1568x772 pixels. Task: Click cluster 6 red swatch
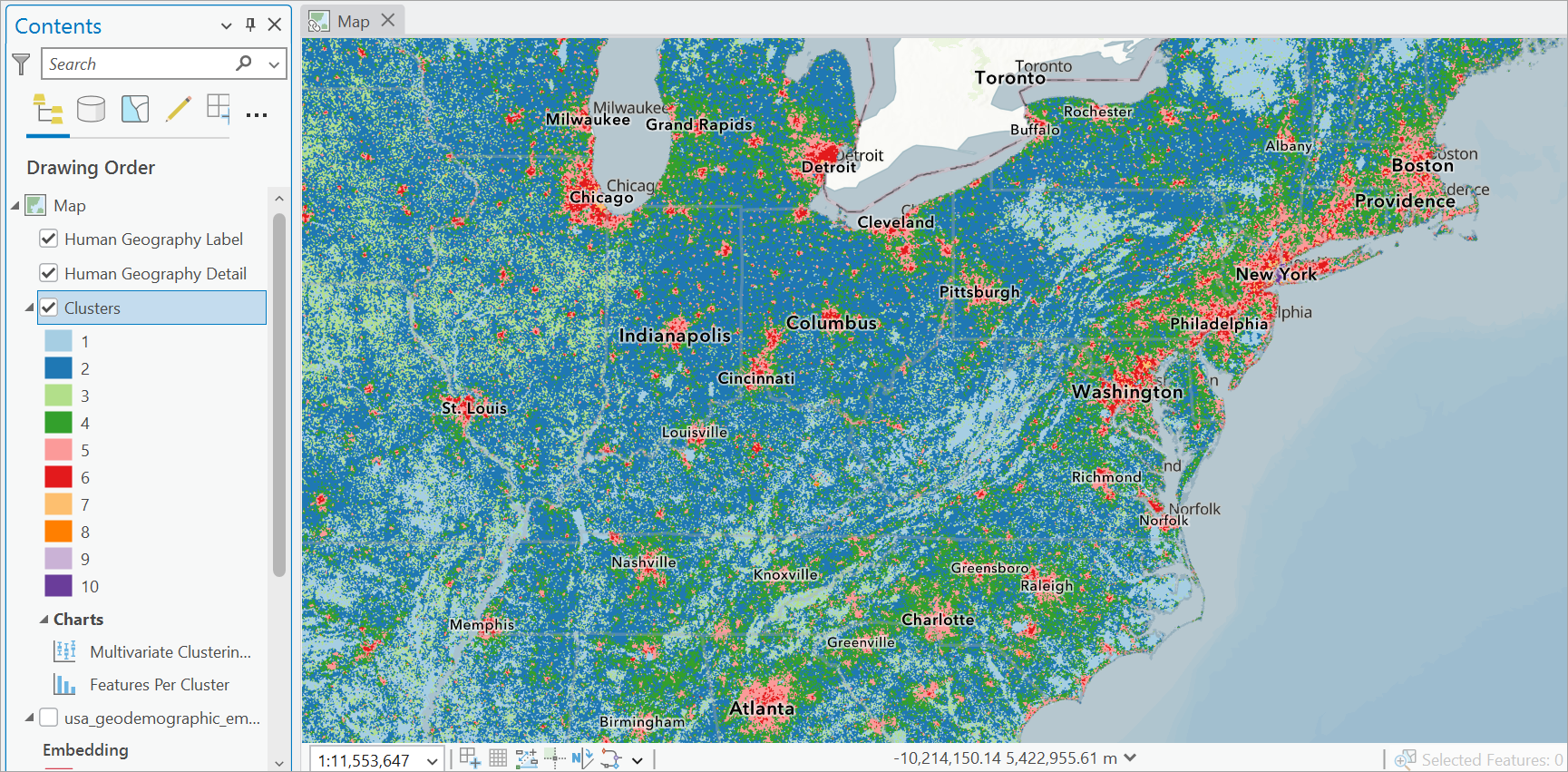(58, 477)
